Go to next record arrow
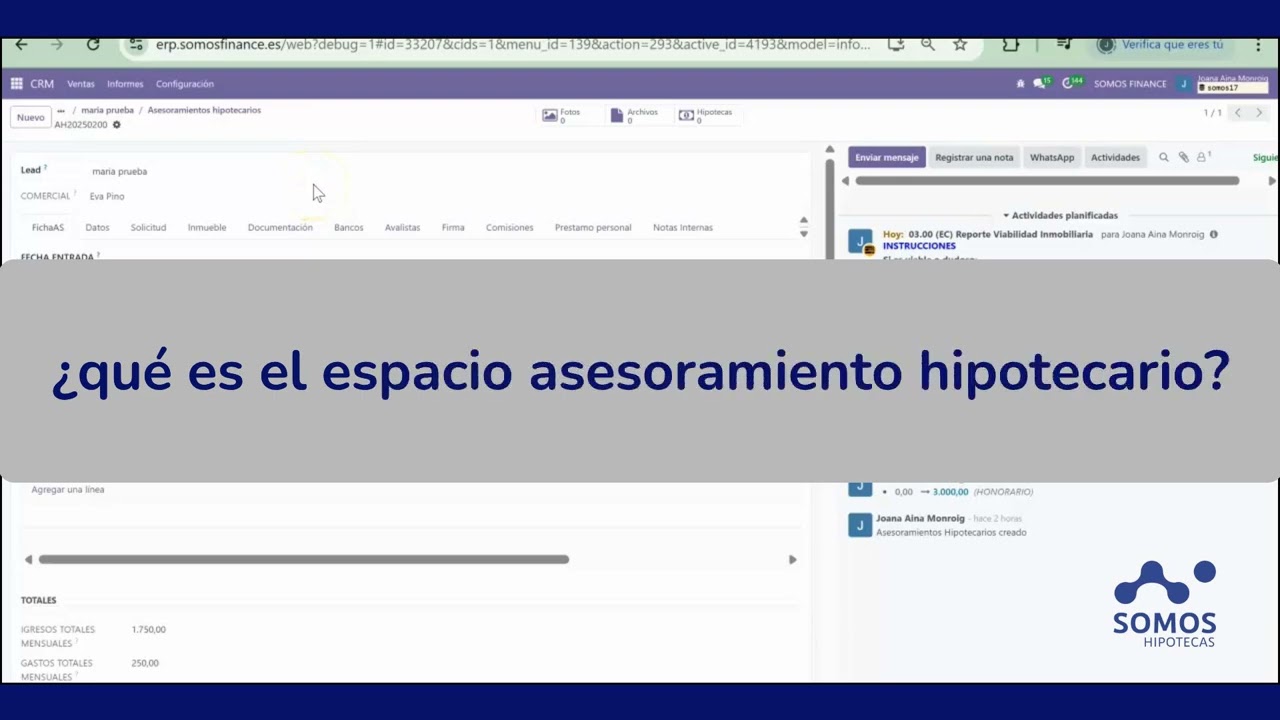 [x=1260, y=113]
